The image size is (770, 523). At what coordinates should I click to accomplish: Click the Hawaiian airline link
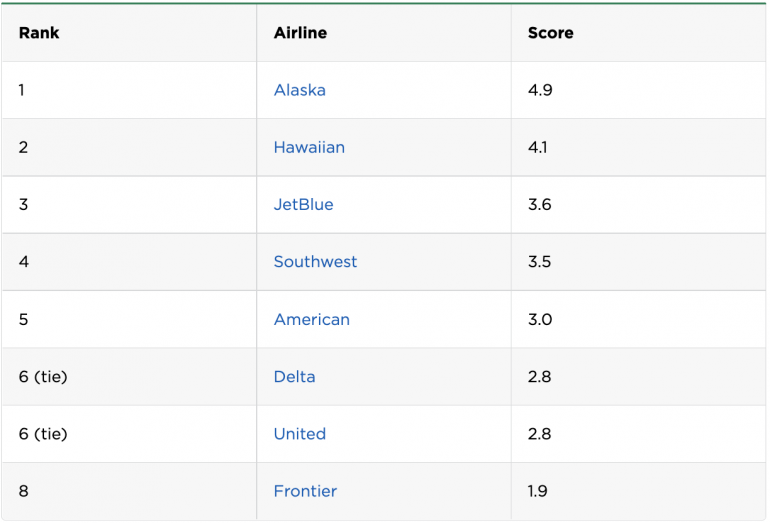point(309,147)
